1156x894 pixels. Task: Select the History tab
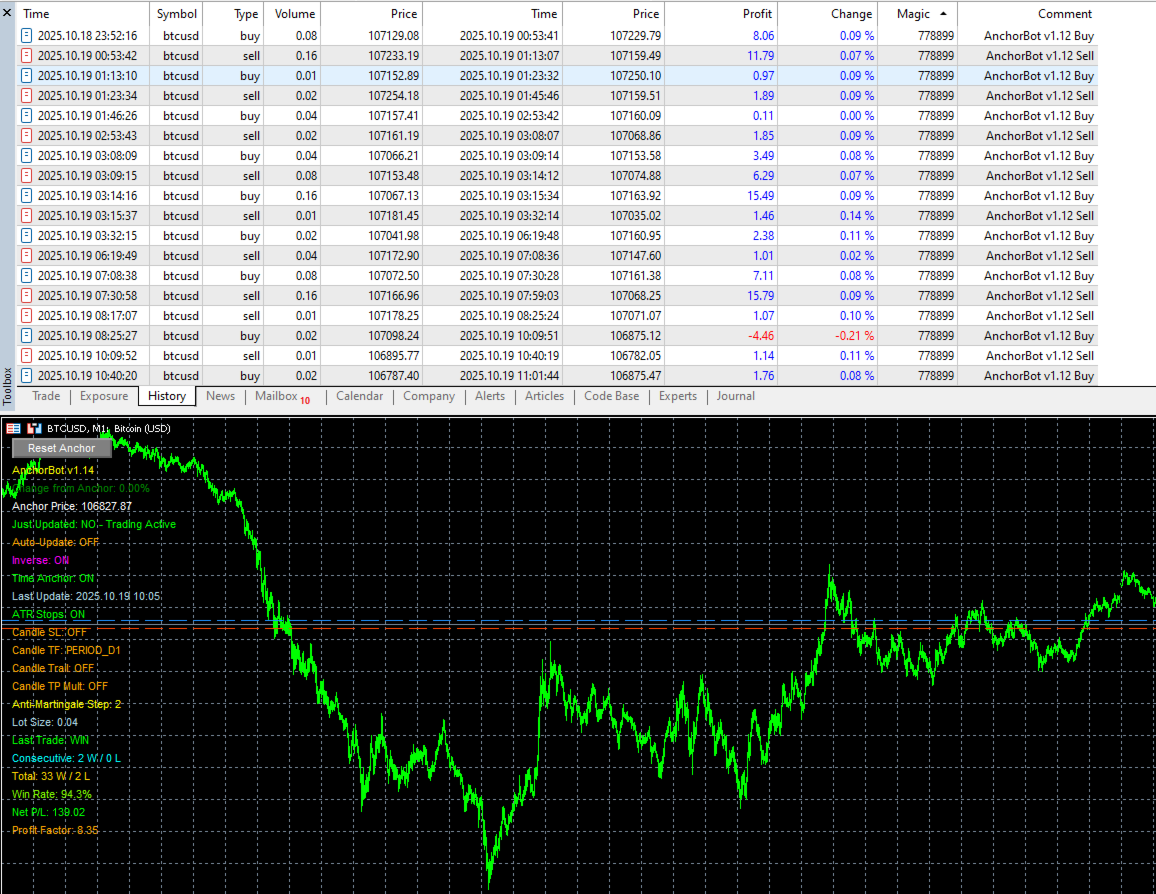[x=167, y=396]
